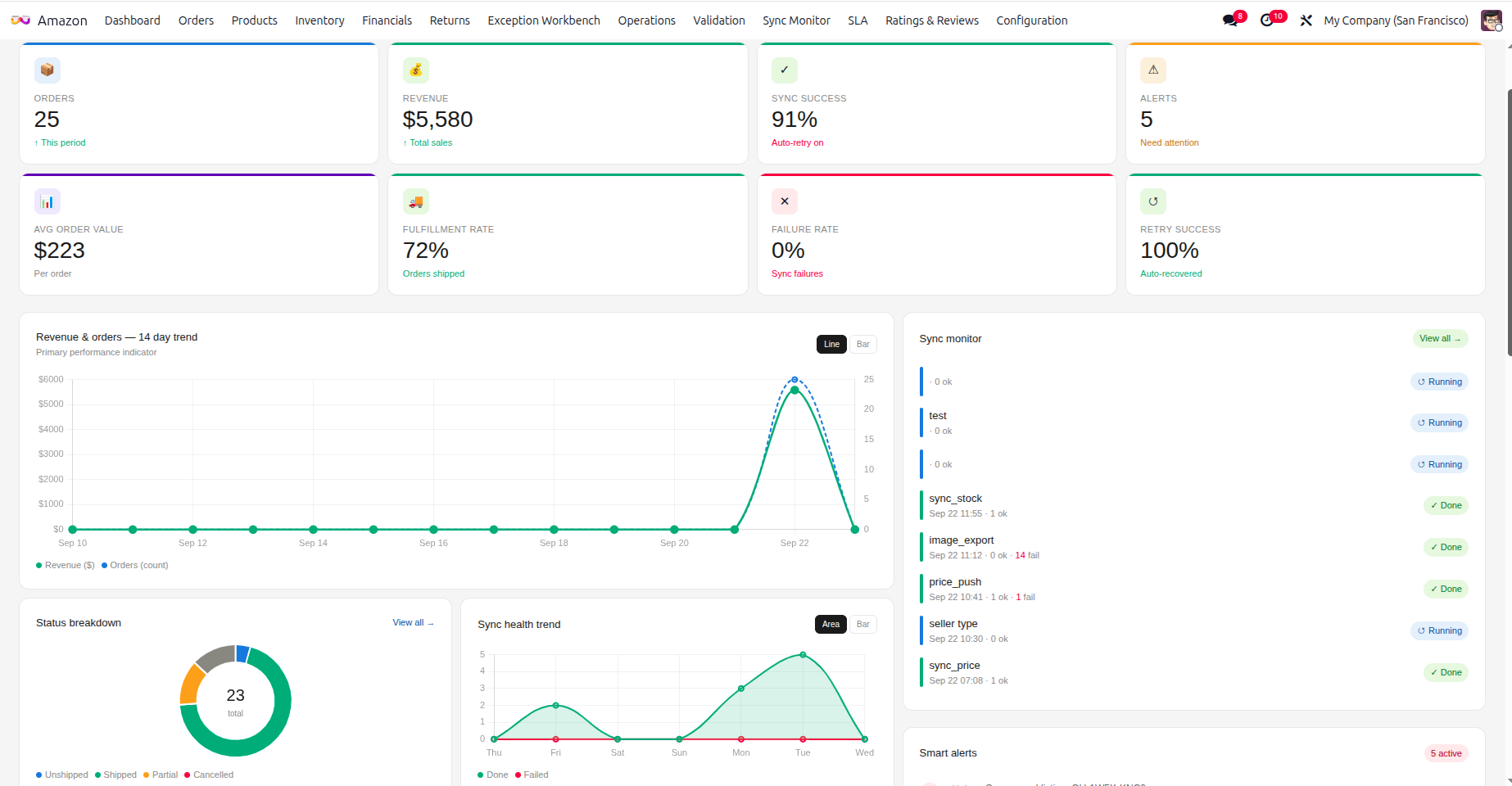Switch sync health trend to Bar view
The height and width of the screenshot is (786, 1512).
(863, 625)
